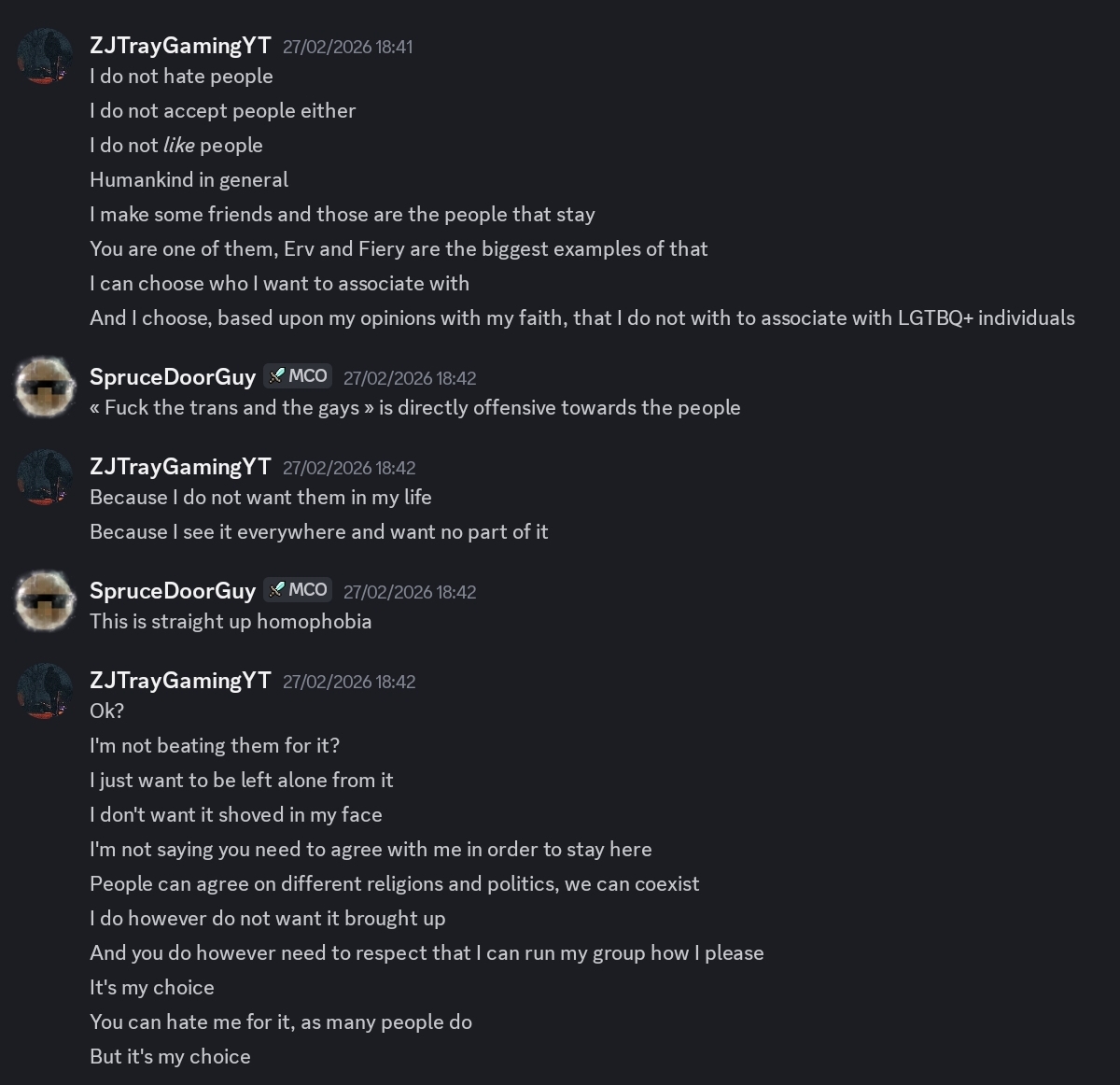Click the "This is straight up homophobia" message
The height and width of the screenshot is (1085, 1120).
point(231,621)
